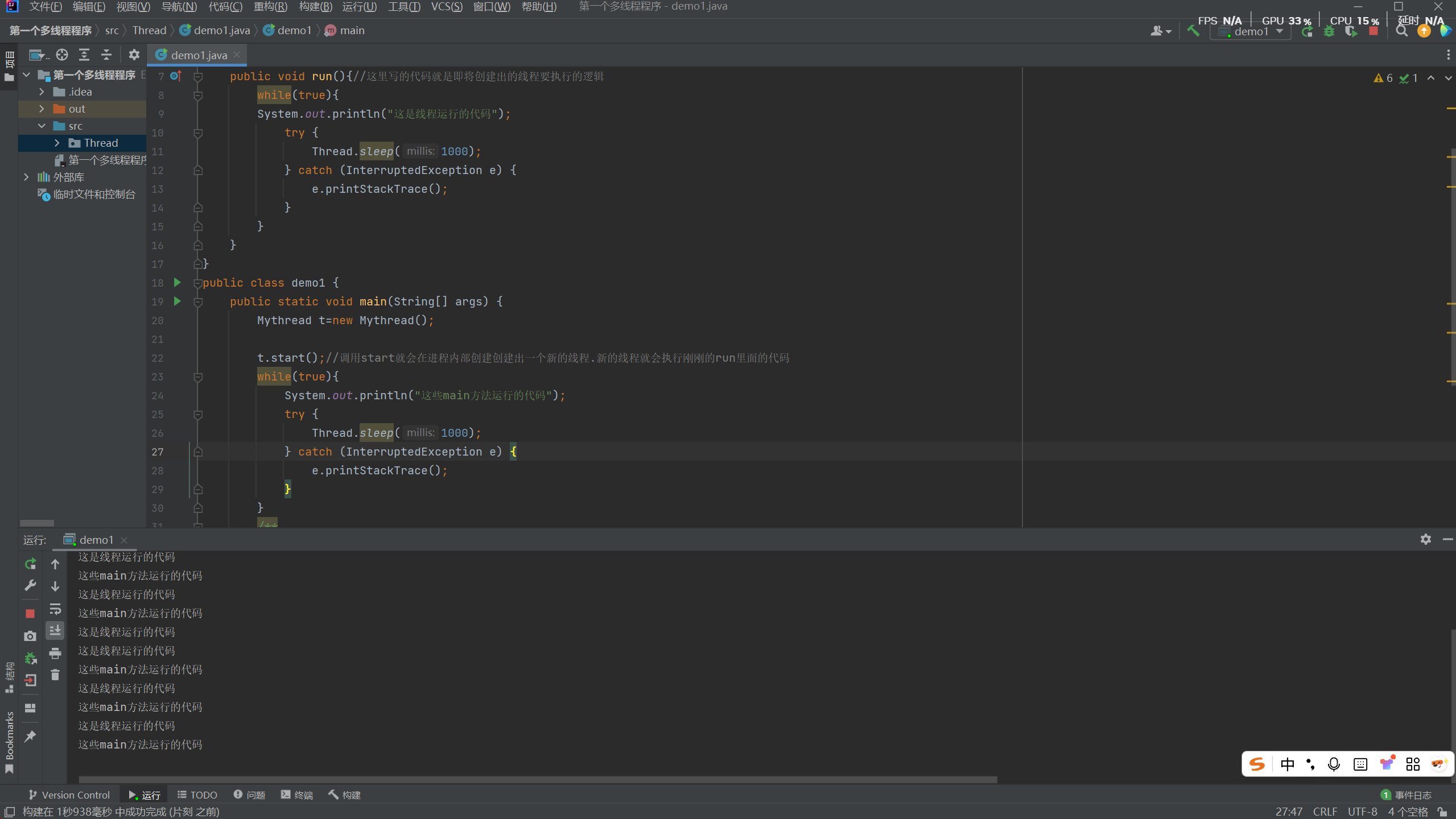Toggle scroll to end of console

tap(55, 631)
